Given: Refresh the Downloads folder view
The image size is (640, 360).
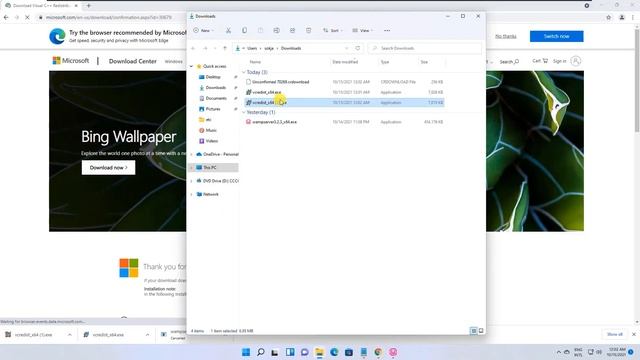Looking at the screenshot, I should tap(358, 48).
